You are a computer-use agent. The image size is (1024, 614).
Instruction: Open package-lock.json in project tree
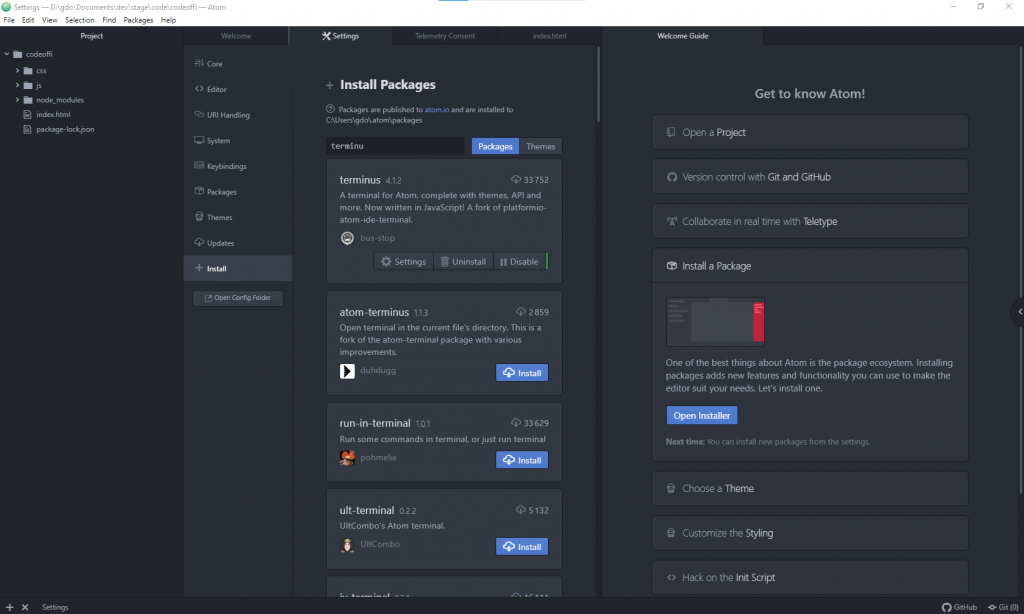coord(65,129)
